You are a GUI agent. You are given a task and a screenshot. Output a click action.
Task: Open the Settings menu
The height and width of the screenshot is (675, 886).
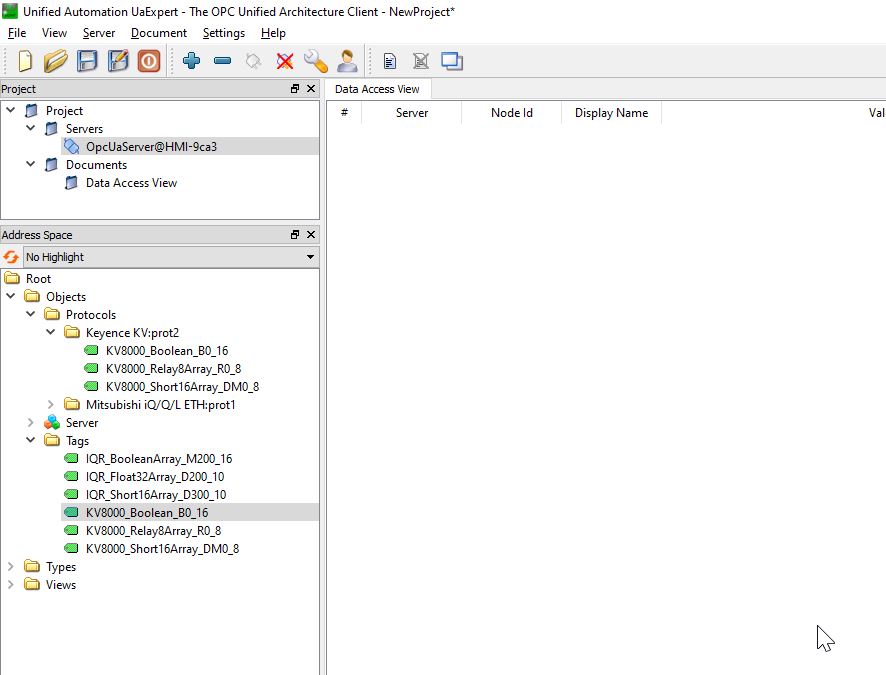pyautogui.click(x=224, y=33)
